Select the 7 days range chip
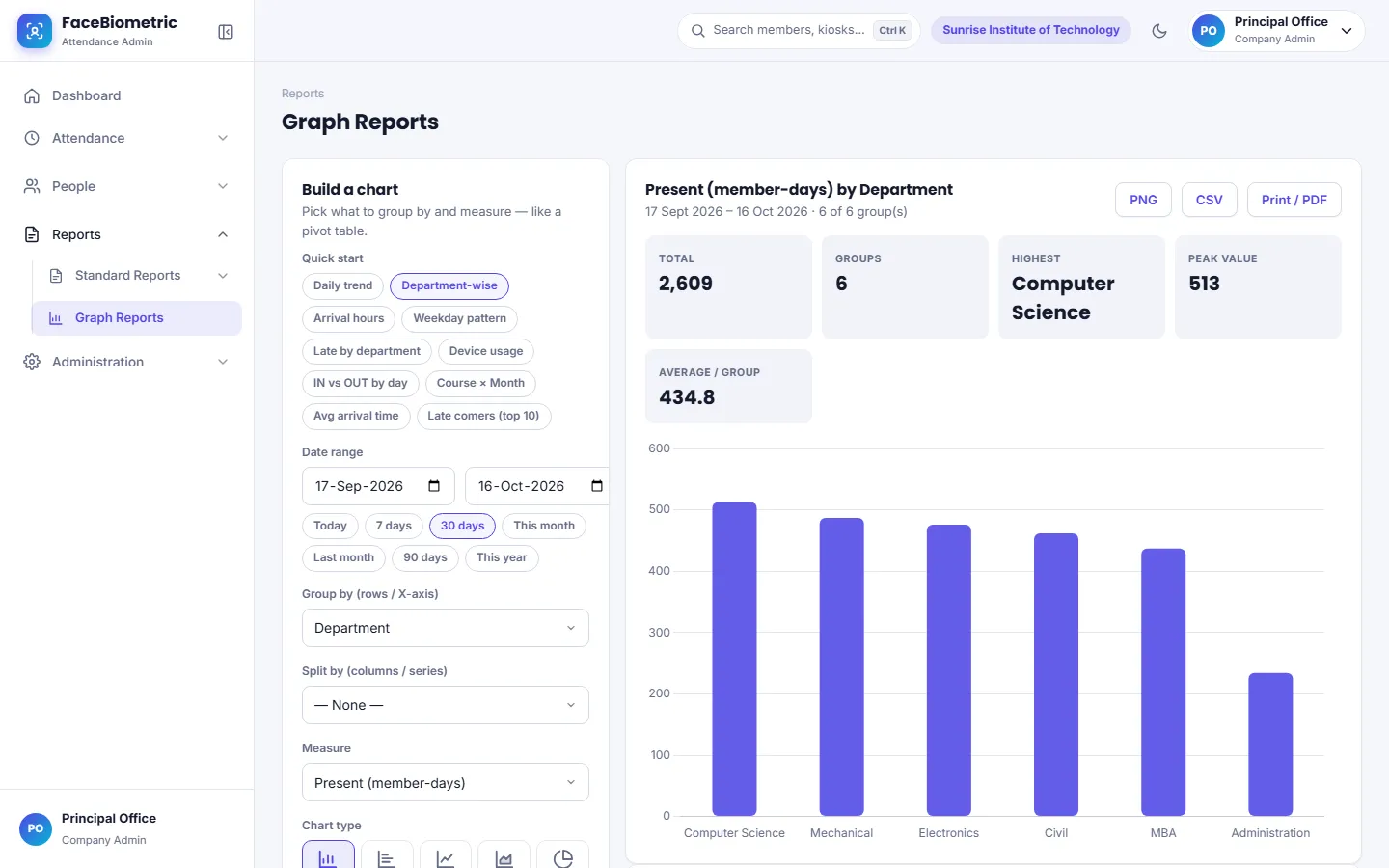This screenshot has width=1389, height=868. click(x=394, y=526)
